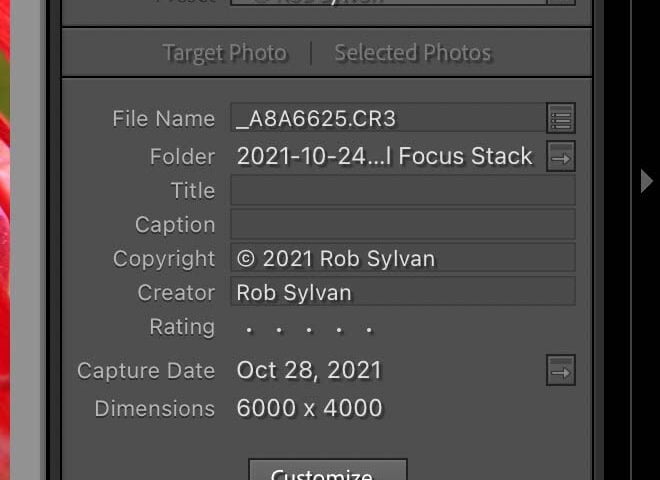Click into the Caption field

click(403, 225)
